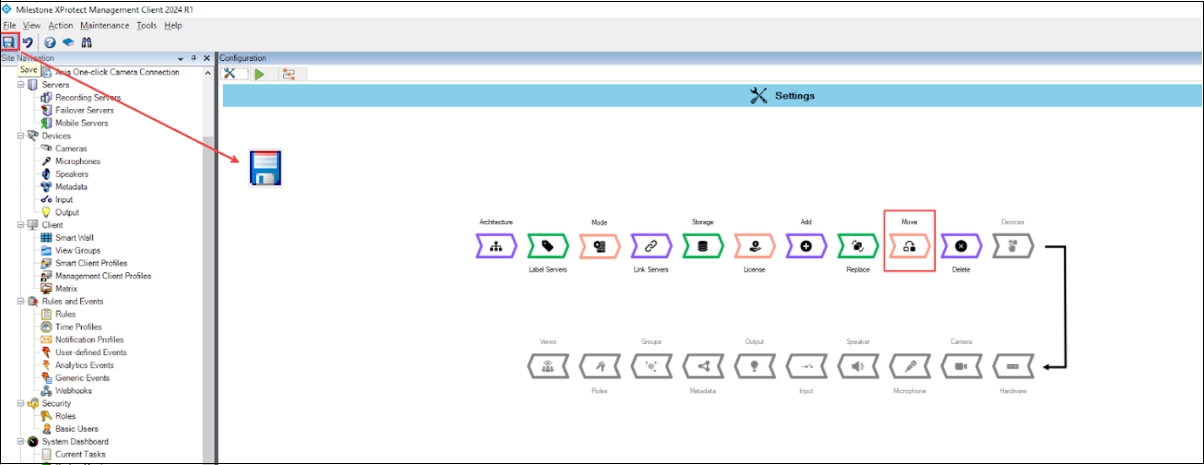Image resolution: width=1204 pixels, height=465 pixels.
Task: Open the Tools menu
Action: point(147,25)
